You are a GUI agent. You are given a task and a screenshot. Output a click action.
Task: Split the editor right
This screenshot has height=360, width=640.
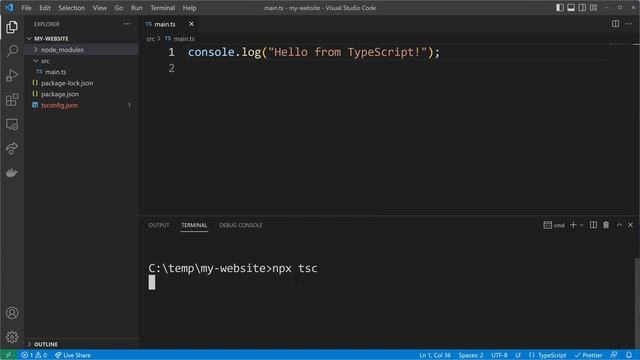click(x=615, y=24)
